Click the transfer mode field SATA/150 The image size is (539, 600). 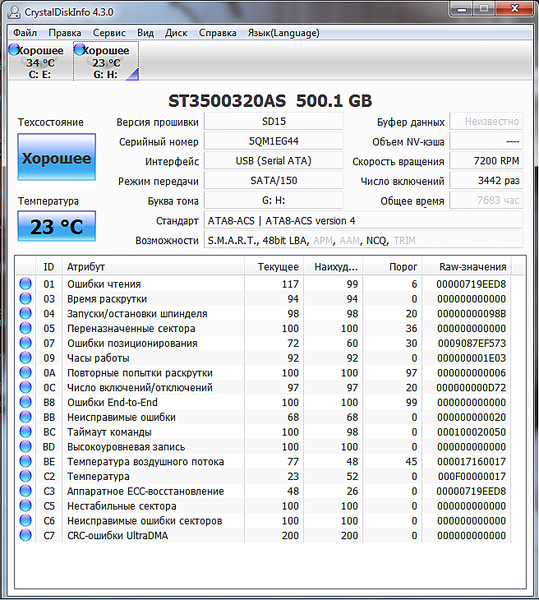point(274,181)
